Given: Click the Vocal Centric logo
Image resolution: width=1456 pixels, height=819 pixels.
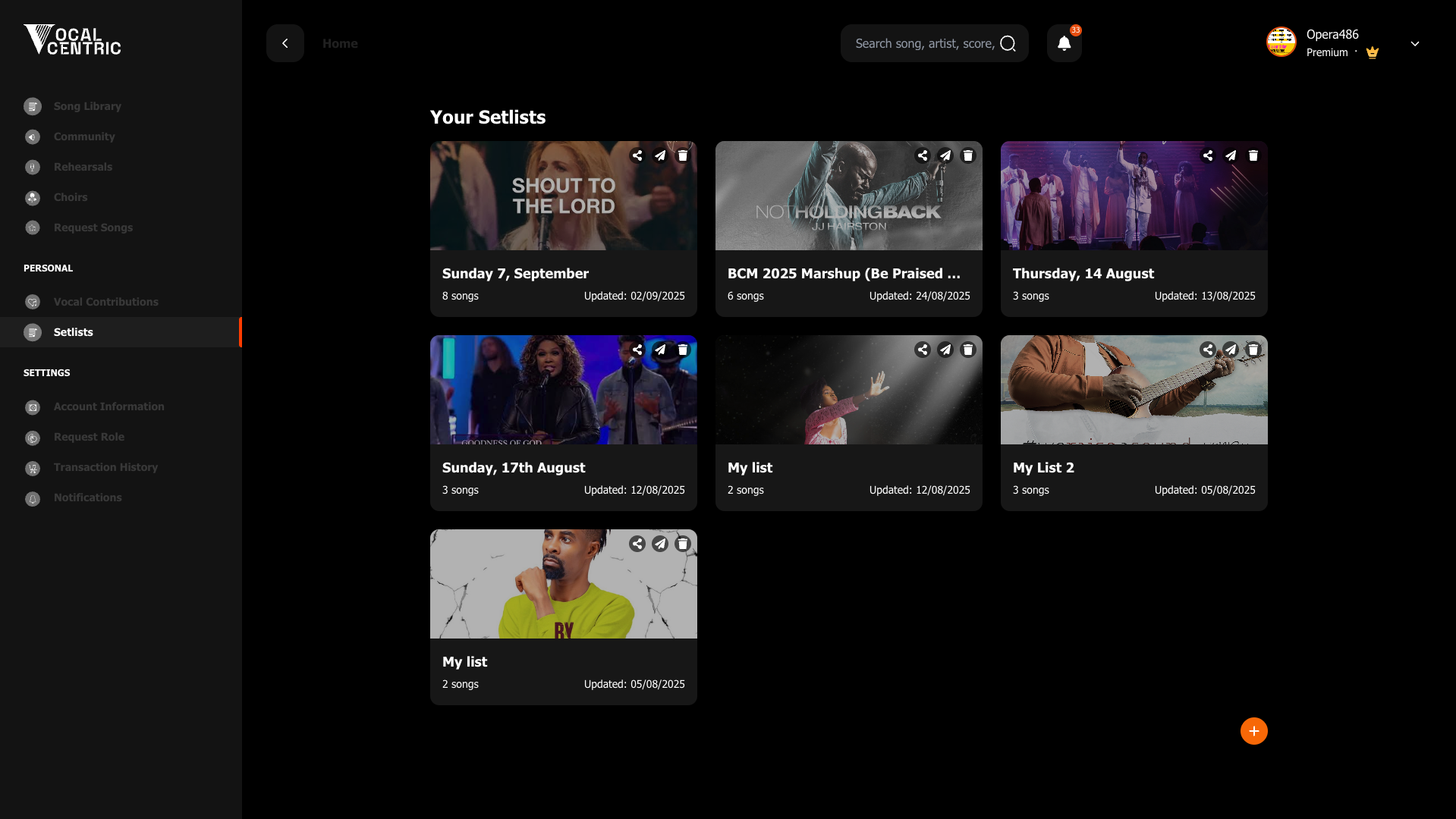Looking at the screenshot, I should click(x=71, y=40).
